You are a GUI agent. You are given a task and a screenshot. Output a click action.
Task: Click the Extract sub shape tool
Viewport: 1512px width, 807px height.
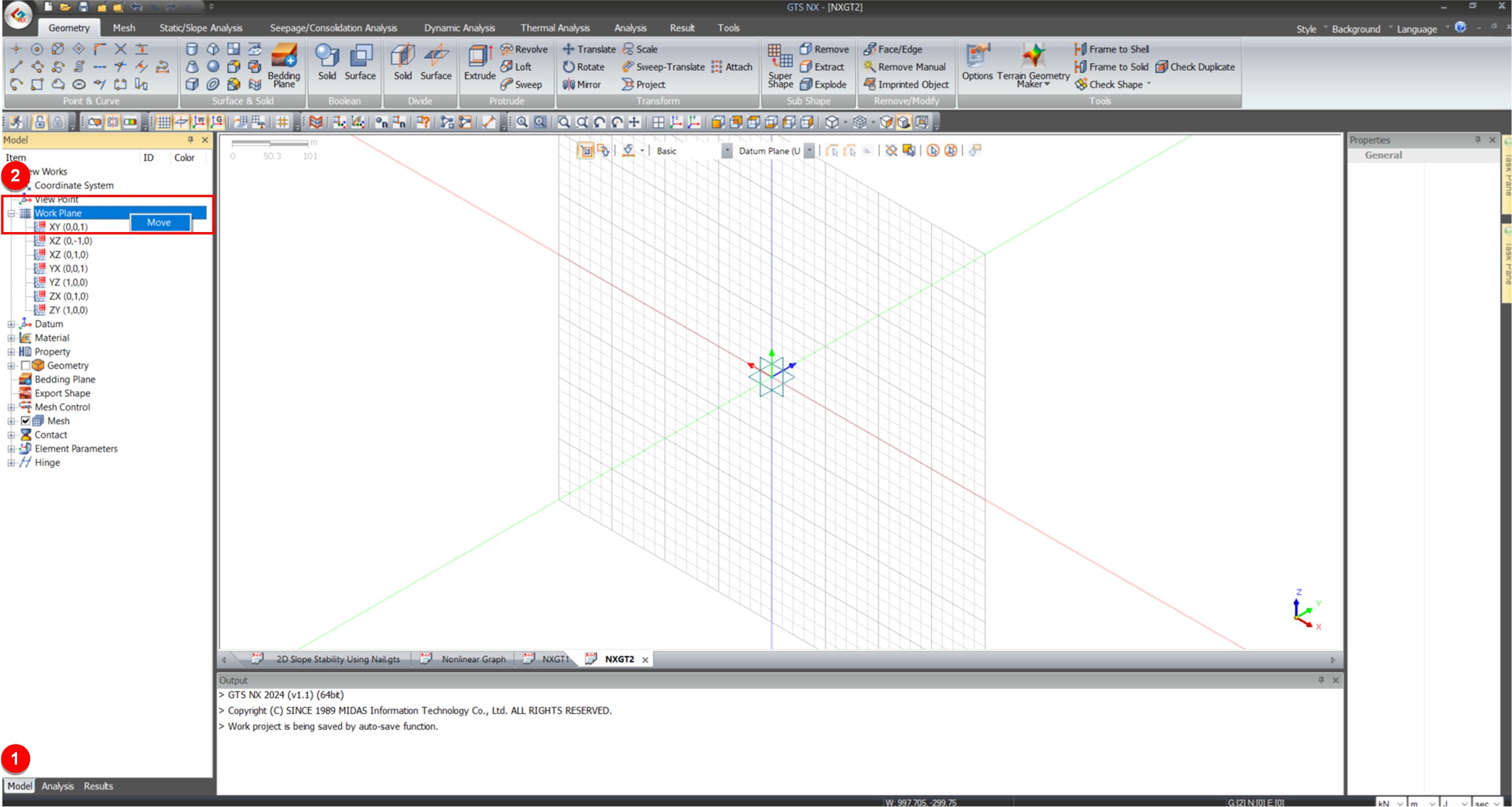[x=822, y=67]
